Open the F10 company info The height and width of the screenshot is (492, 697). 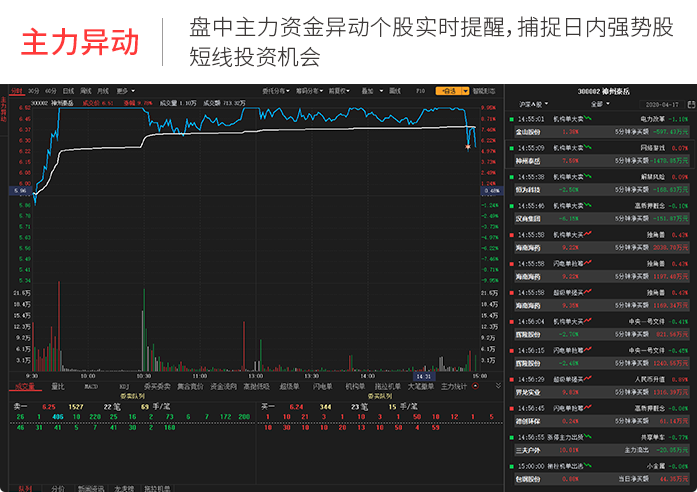point(420,90)
